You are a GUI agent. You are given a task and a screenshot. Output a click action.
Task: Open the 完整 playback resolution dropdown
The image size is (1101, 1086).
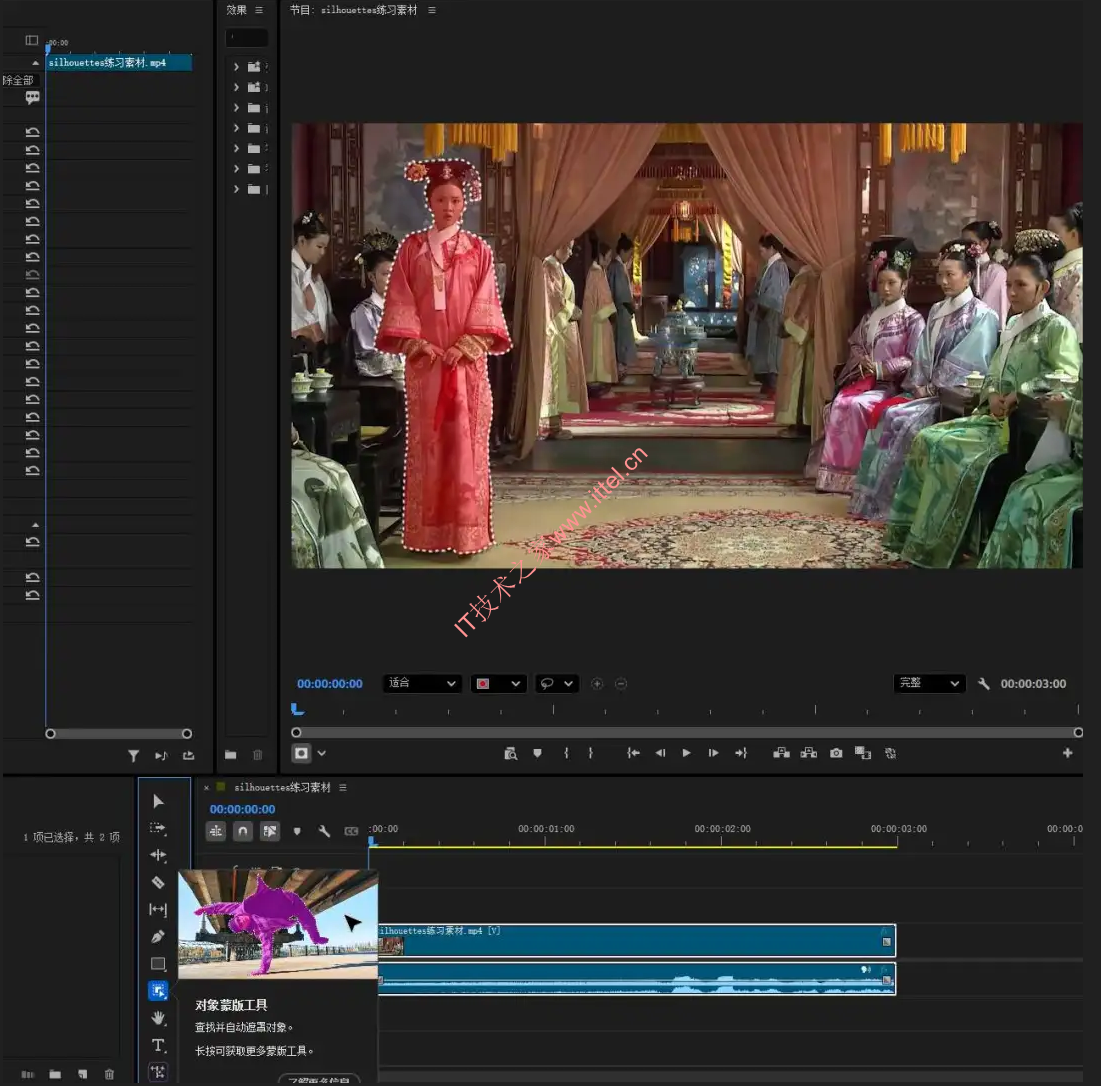point(929,684)
